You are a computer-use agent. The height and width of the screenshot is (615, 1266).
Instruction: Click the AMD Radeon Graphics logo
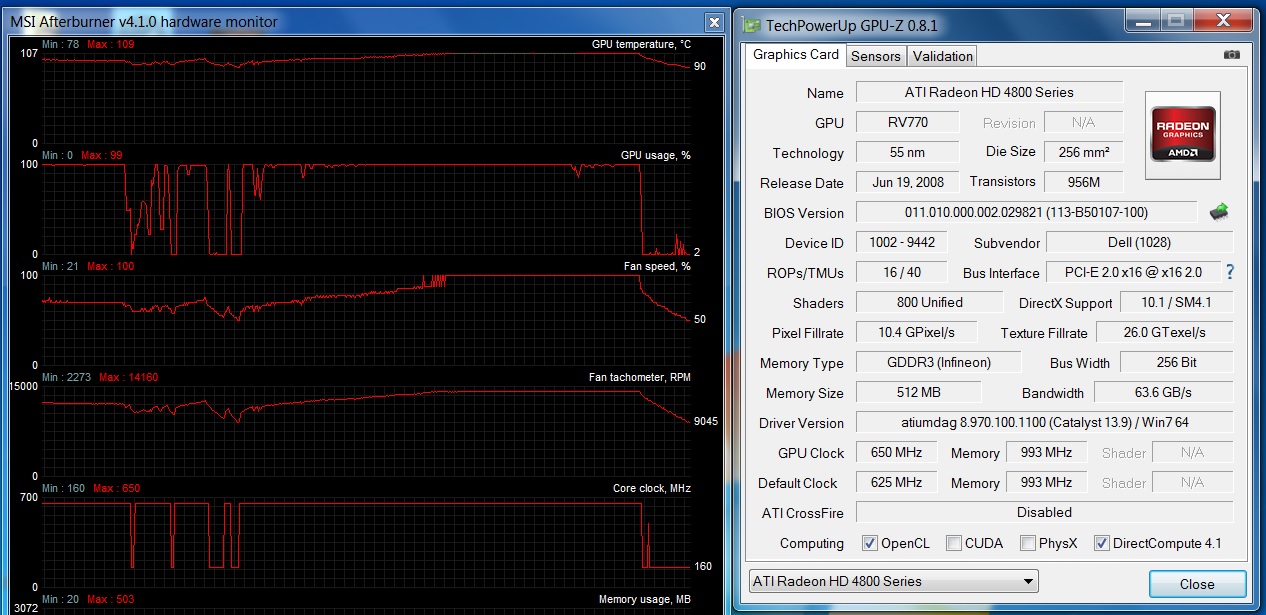1184,134
